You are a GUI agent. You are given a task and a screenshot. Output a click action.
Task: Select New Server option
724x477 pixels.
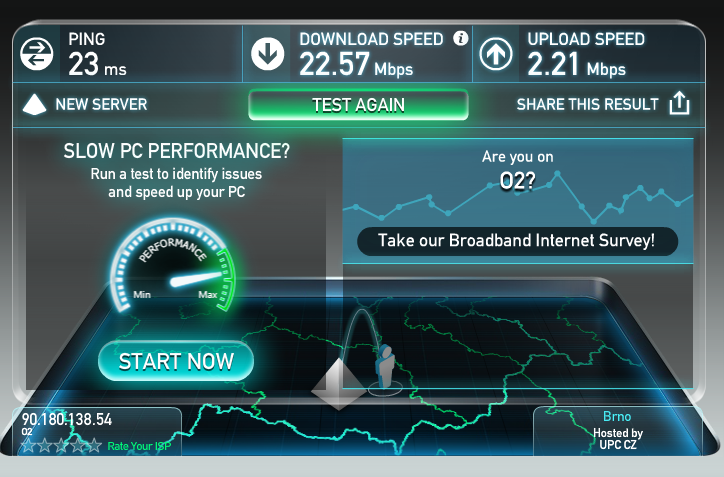[x=101, y=104]
